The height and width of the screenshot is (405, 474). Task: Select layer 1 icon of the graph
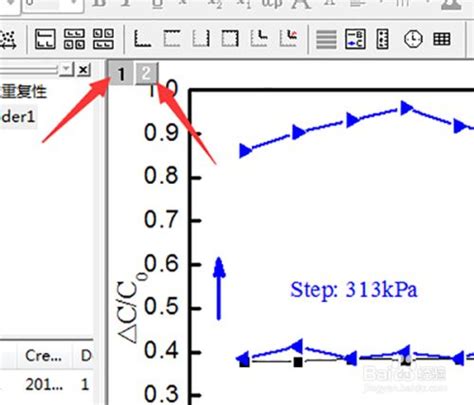click(122, 73)
